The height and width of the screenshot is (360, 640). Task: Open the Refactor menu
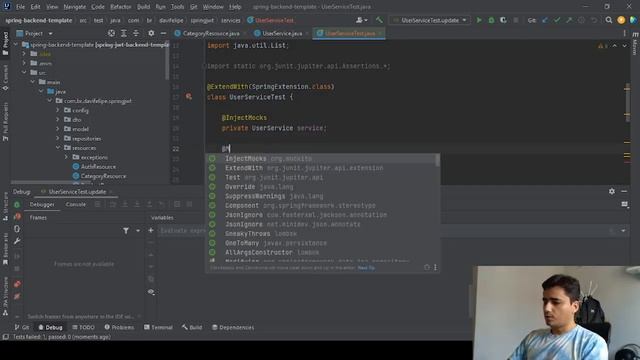tap(121, 7)
